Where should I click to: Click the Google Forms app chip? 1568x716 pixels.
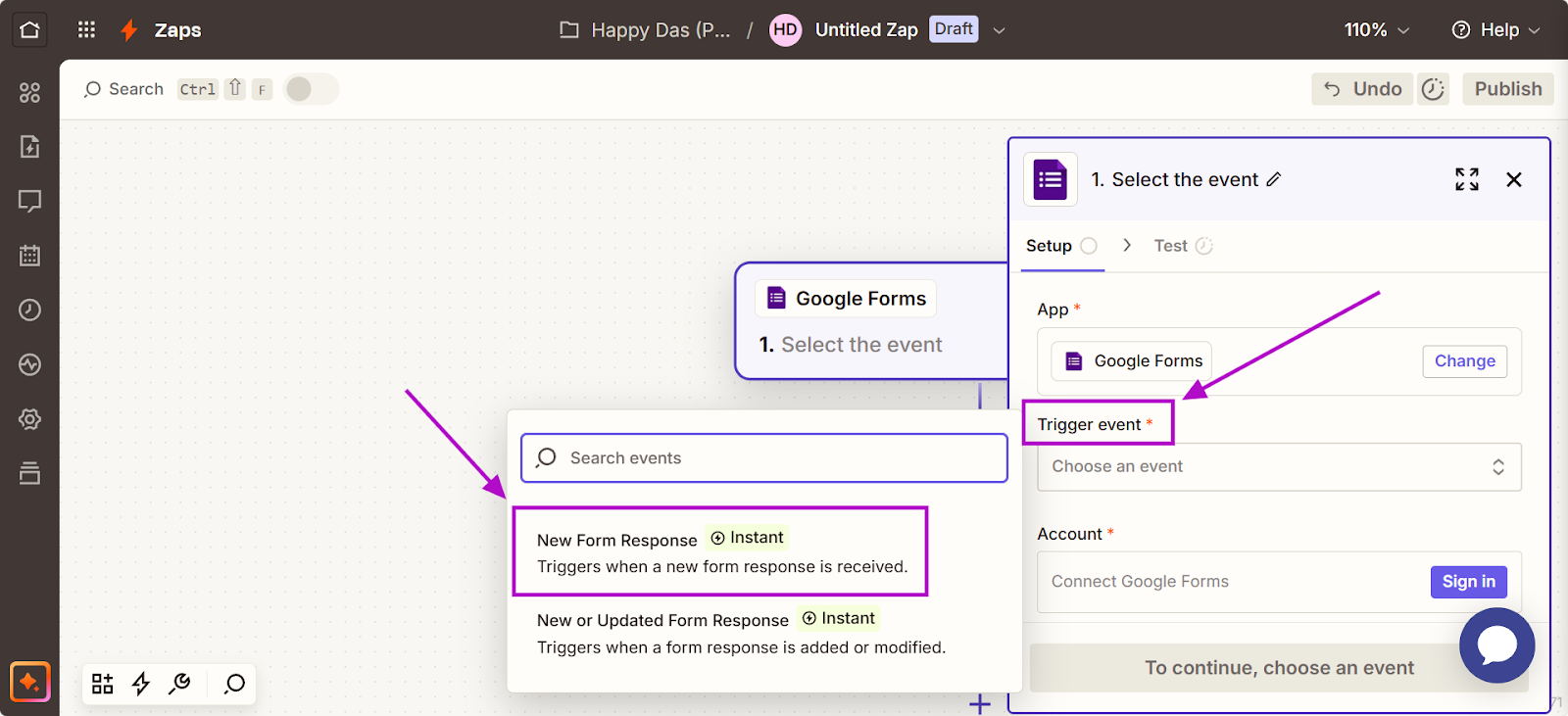click(x=1132, y=360)
